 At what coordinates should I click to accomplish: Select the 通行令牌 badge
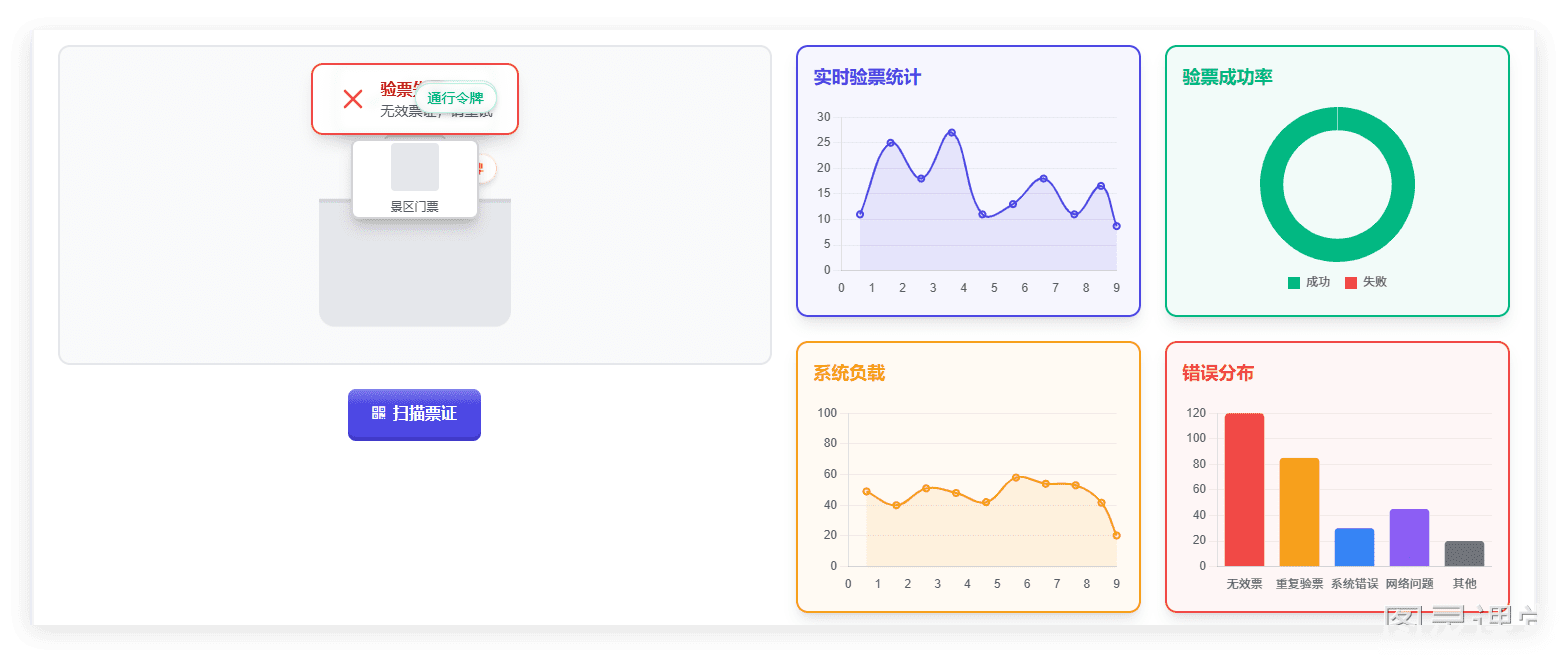[455, 98]
